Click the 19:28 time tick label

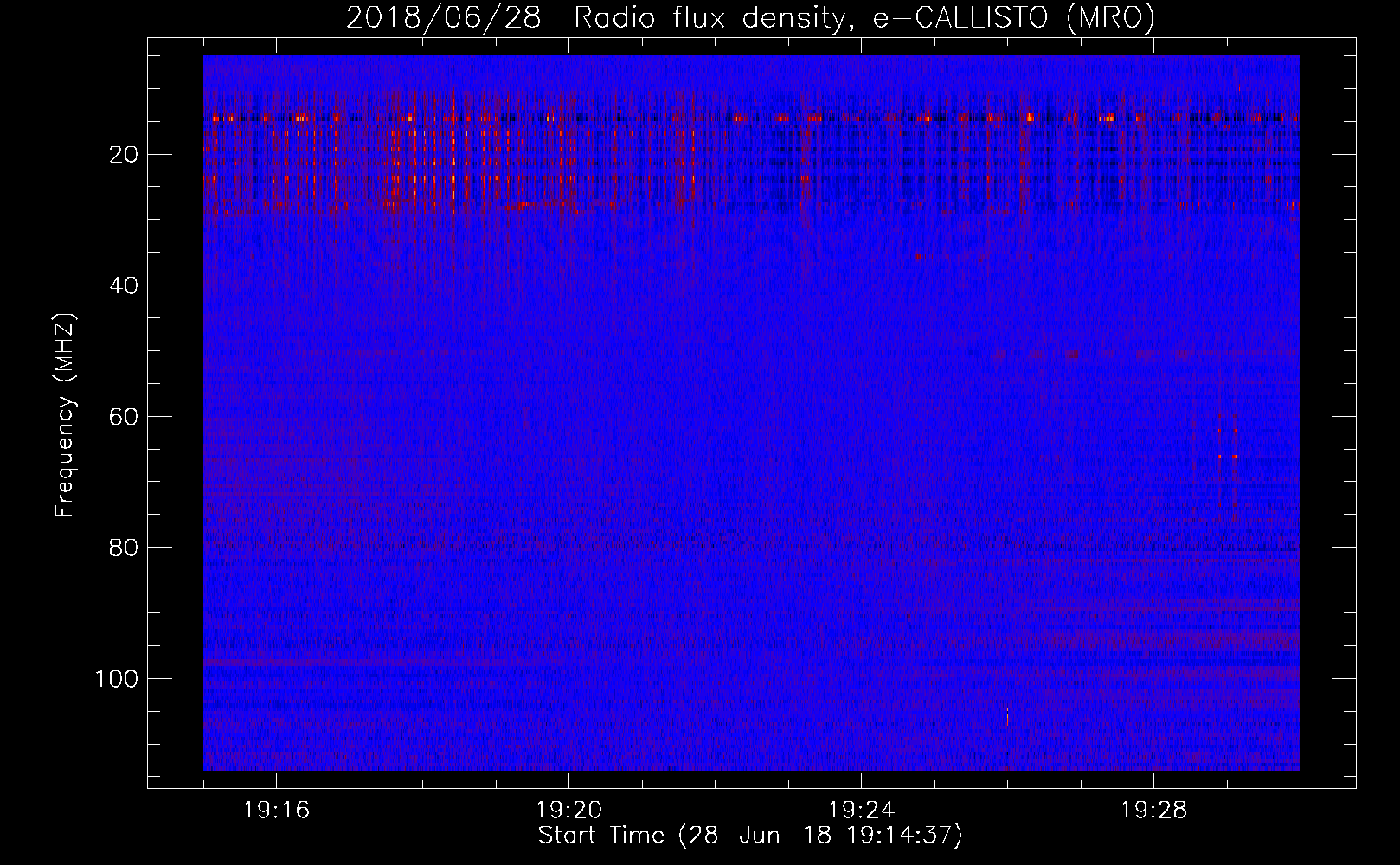(1153, 811)
